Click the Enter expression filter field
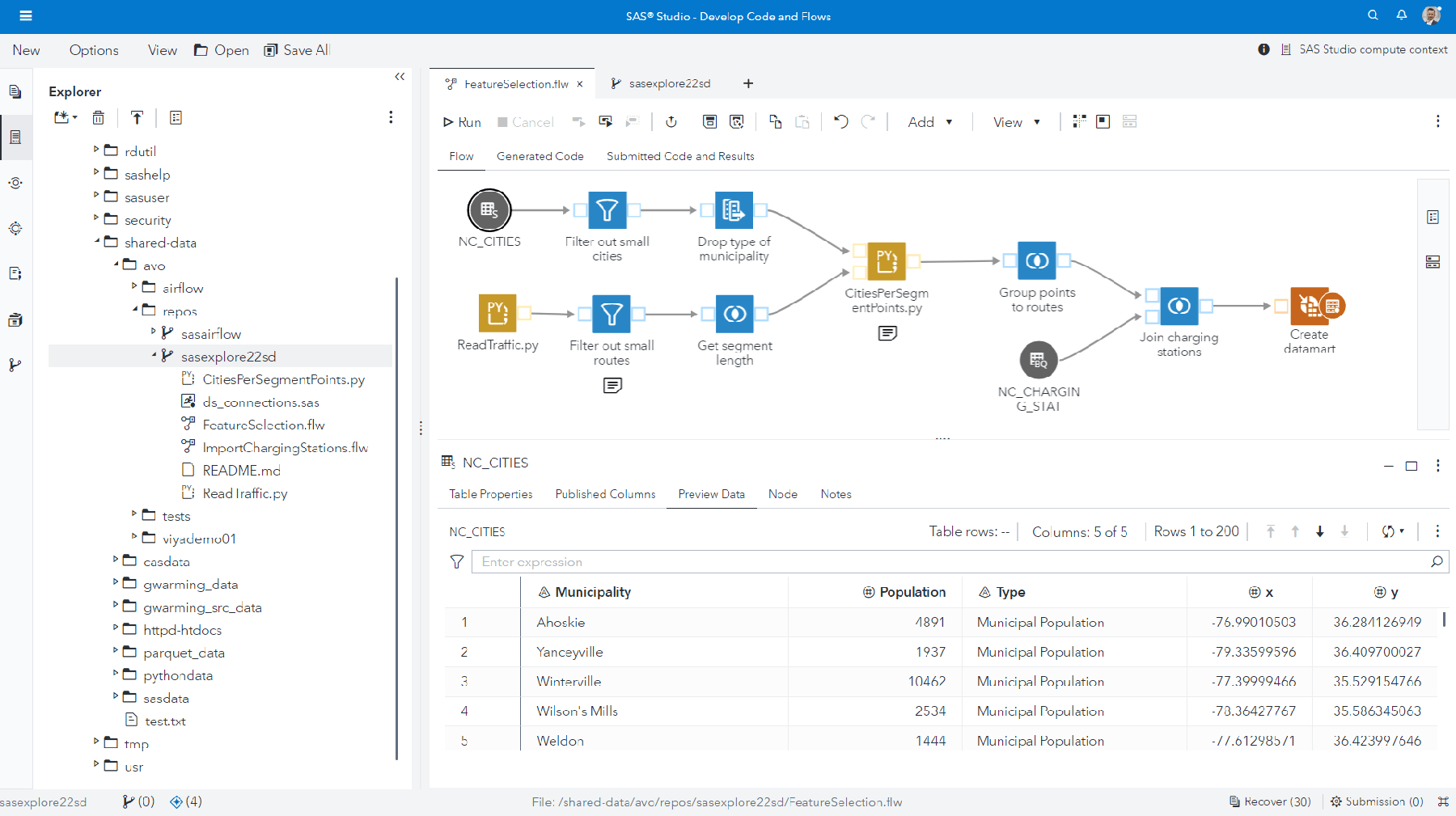 (x=728, y=561)
